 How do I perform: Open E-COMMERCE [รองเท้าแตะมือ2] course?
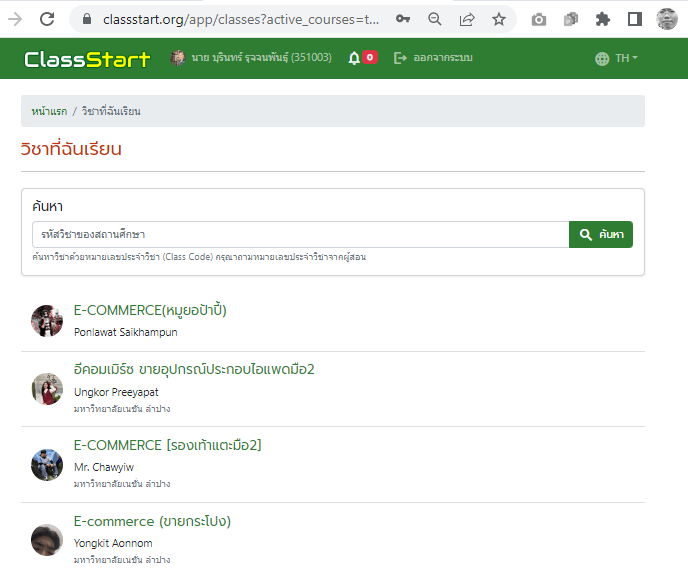click(x=168, y=445)
